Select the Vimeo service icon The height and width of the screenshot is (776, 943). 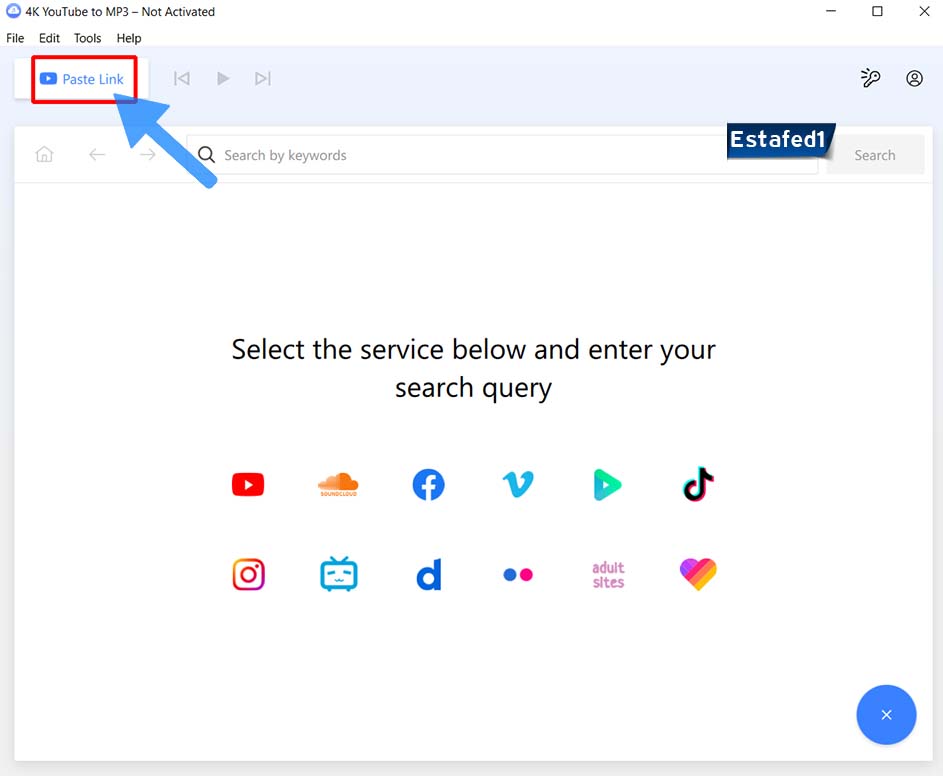[x=517, y=484]
